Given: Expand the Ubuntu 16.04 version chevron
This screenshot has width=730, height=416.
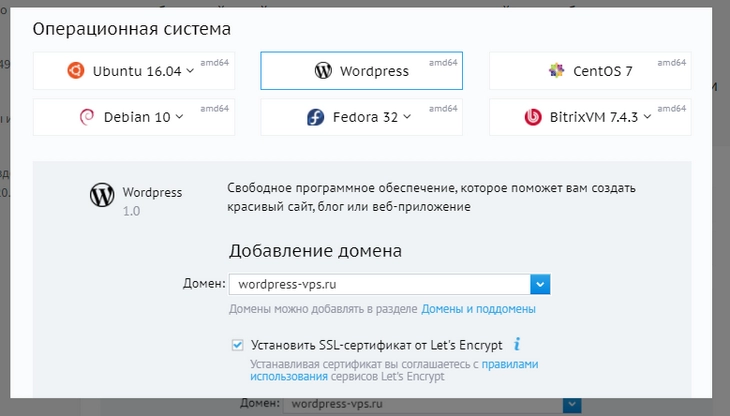Looking at the screenshot, I should pos(190,71).
